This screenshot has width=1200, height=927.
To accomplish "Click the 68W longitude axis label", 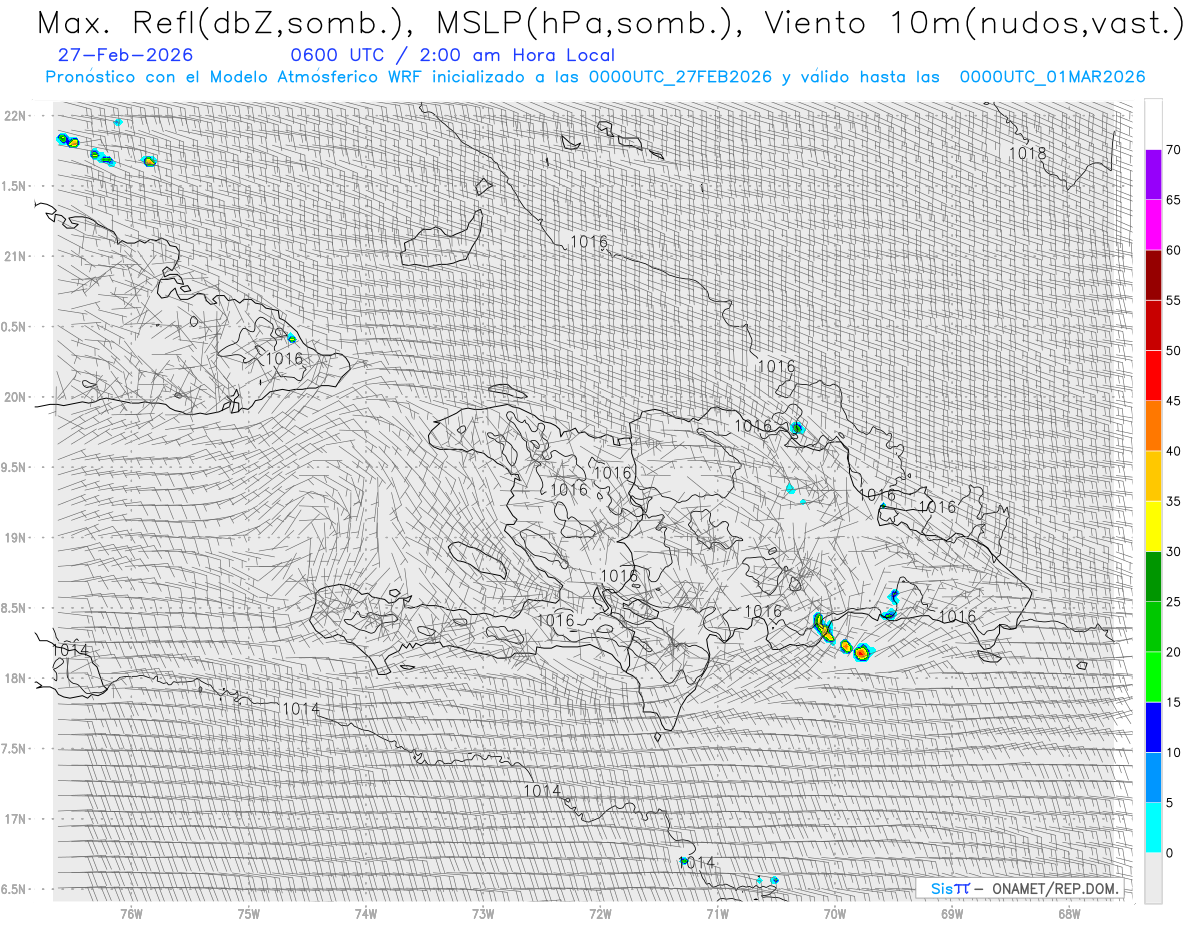I will (1069, 913).
